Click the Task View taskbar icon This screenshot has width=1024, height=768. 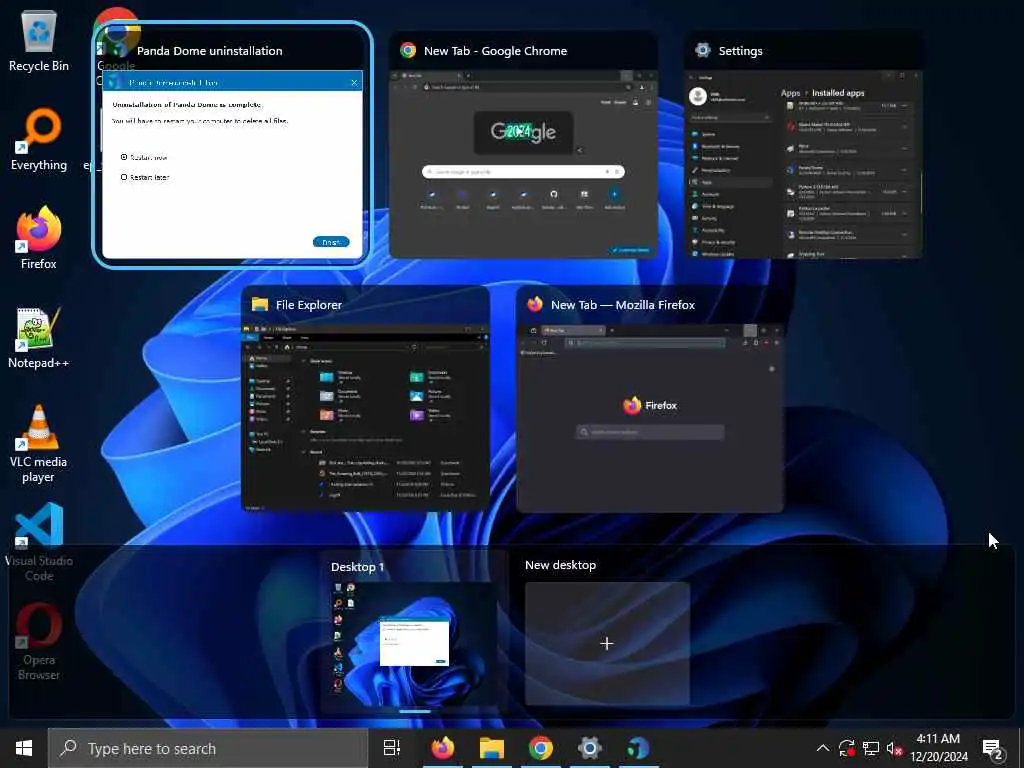click(392, 748)
